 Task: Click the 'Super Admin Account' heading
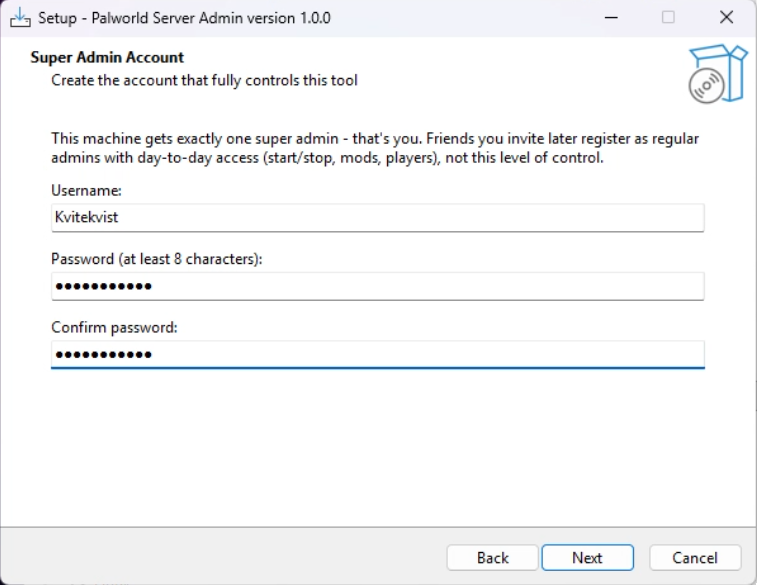pyautogui.click(x=107, y=57)
